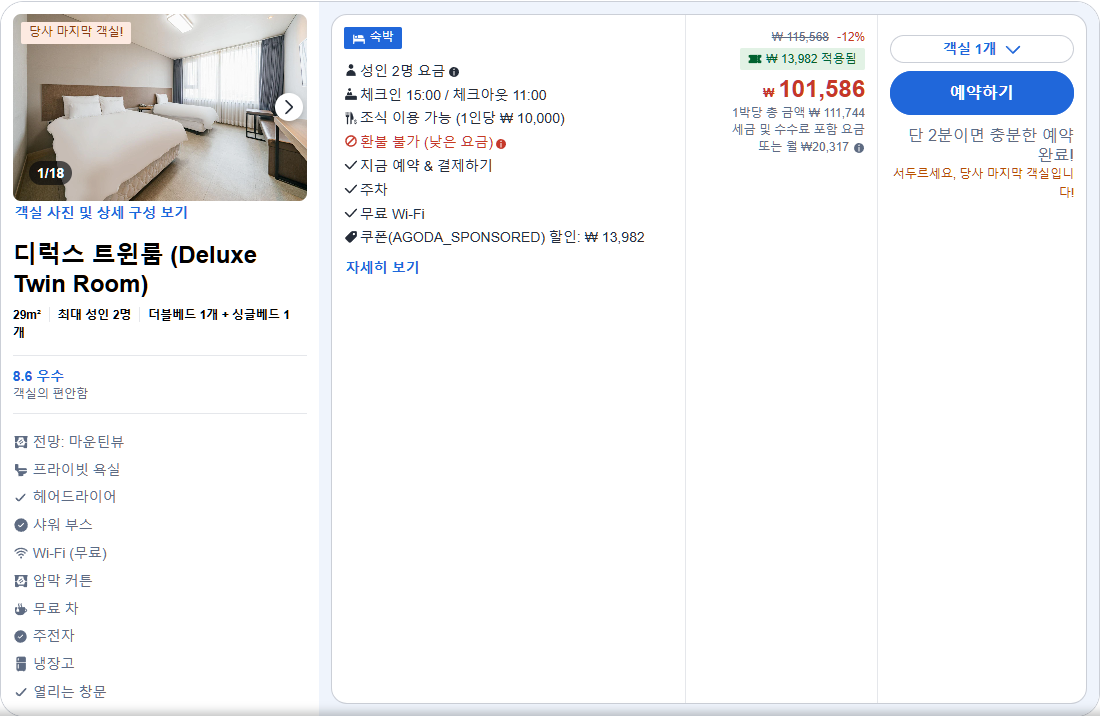The width and height of the screenshot is (1100, 717).
Task: Click the Deluxe Twin Room photo
Action: coord(160,106)
